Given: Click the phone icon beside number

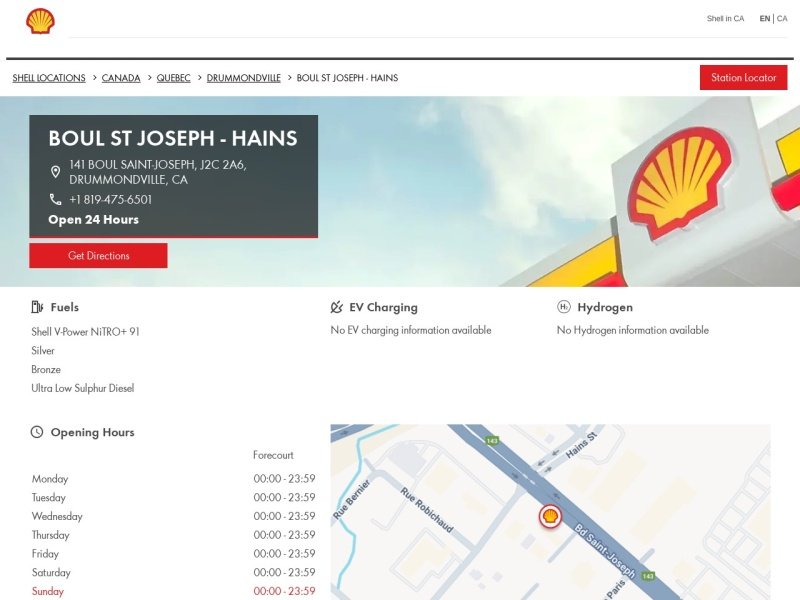Looking at the screenshot, I should (56, 199).
